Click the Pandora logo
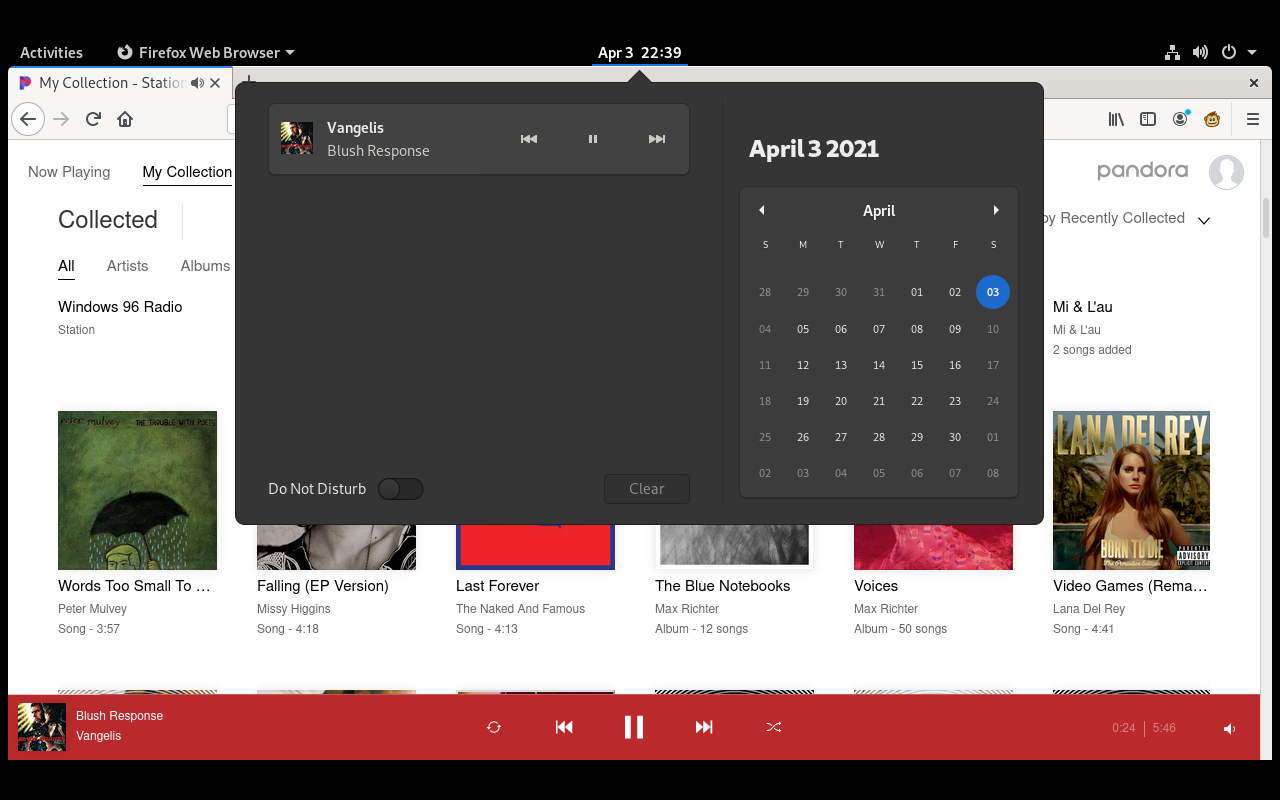1280x800 pixels. tap(1142, 171)
